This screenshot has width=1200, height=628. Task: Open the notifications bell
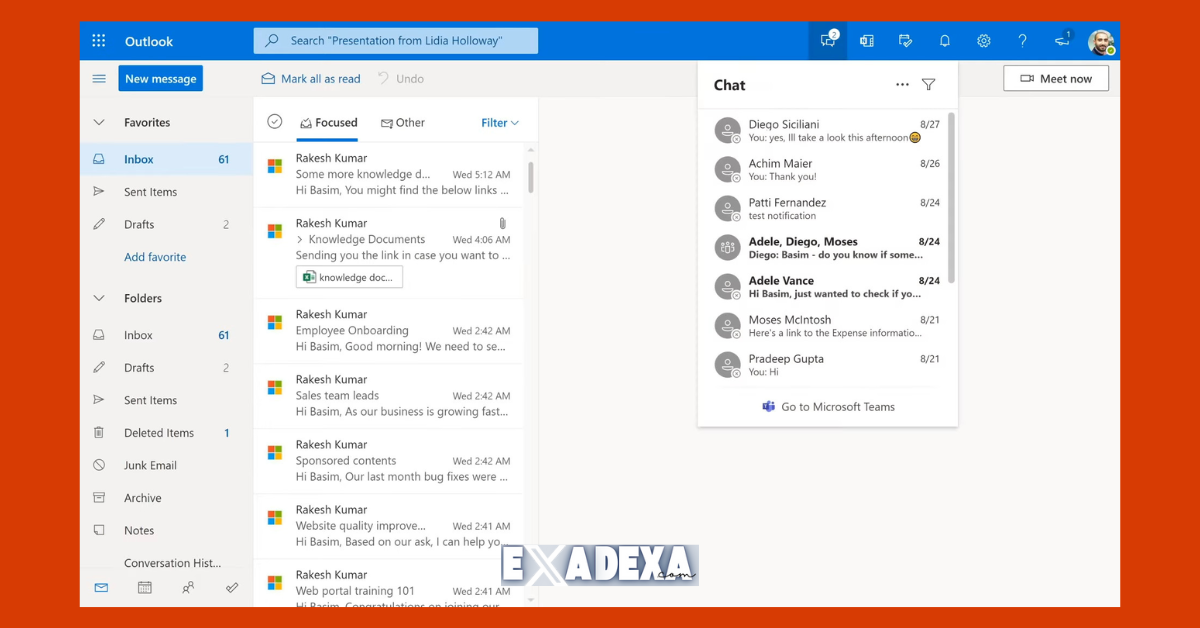(x=944, y=41)
